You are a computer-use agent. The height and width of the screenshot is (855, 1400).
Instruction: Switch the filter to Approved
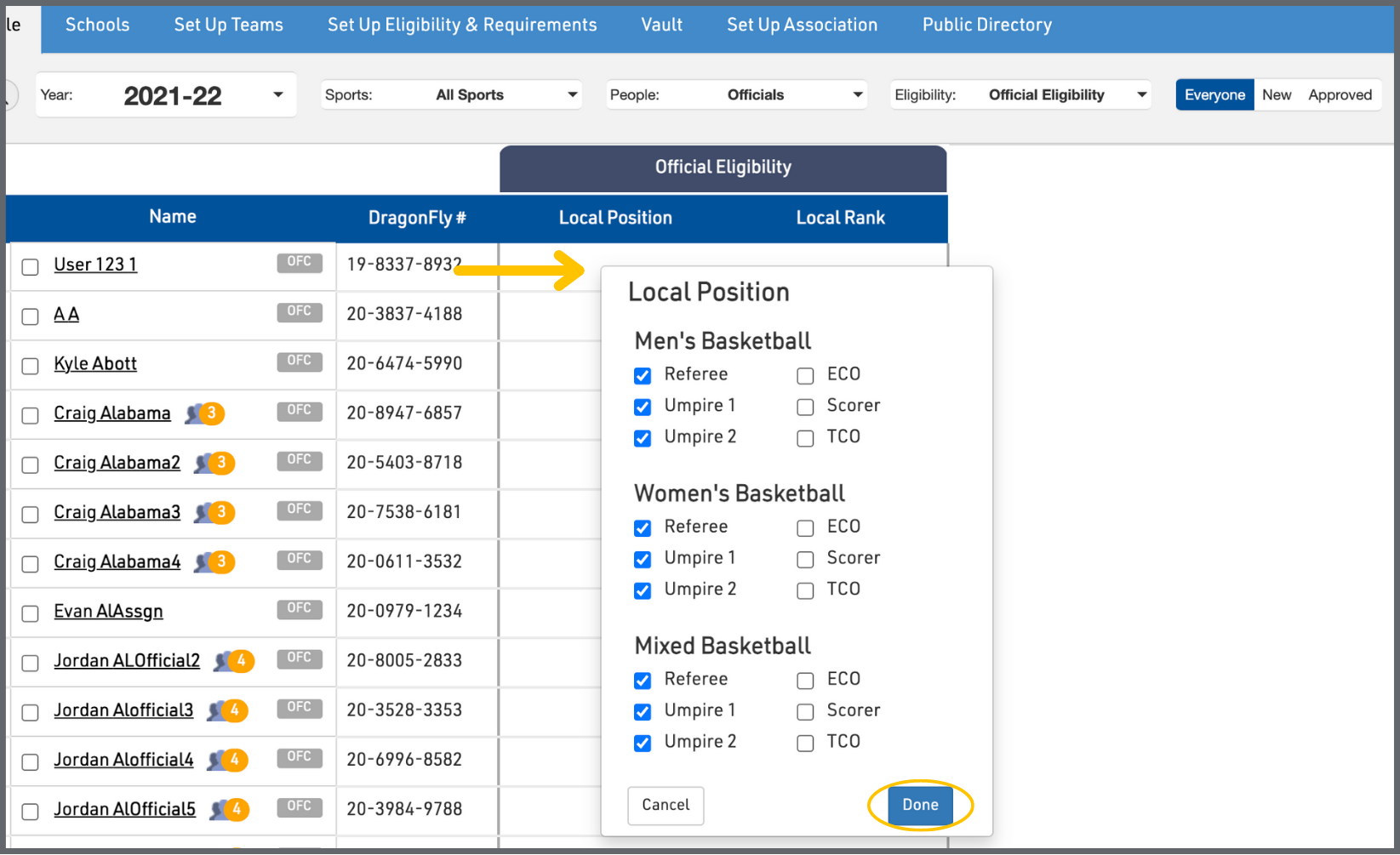click(1340, 95)
